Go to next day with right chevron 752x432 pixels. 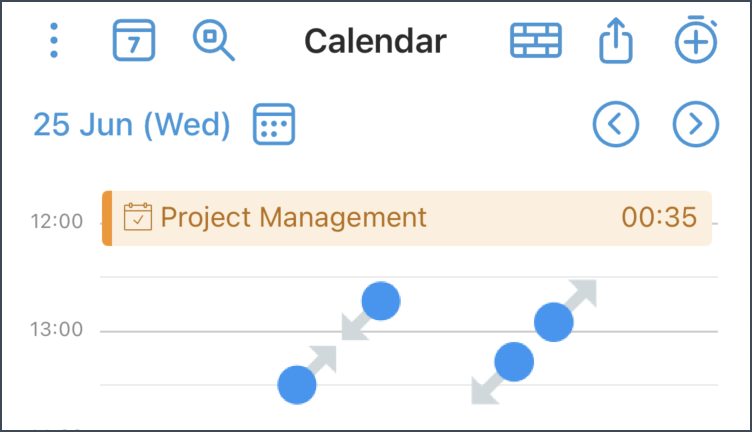point(696,124)
